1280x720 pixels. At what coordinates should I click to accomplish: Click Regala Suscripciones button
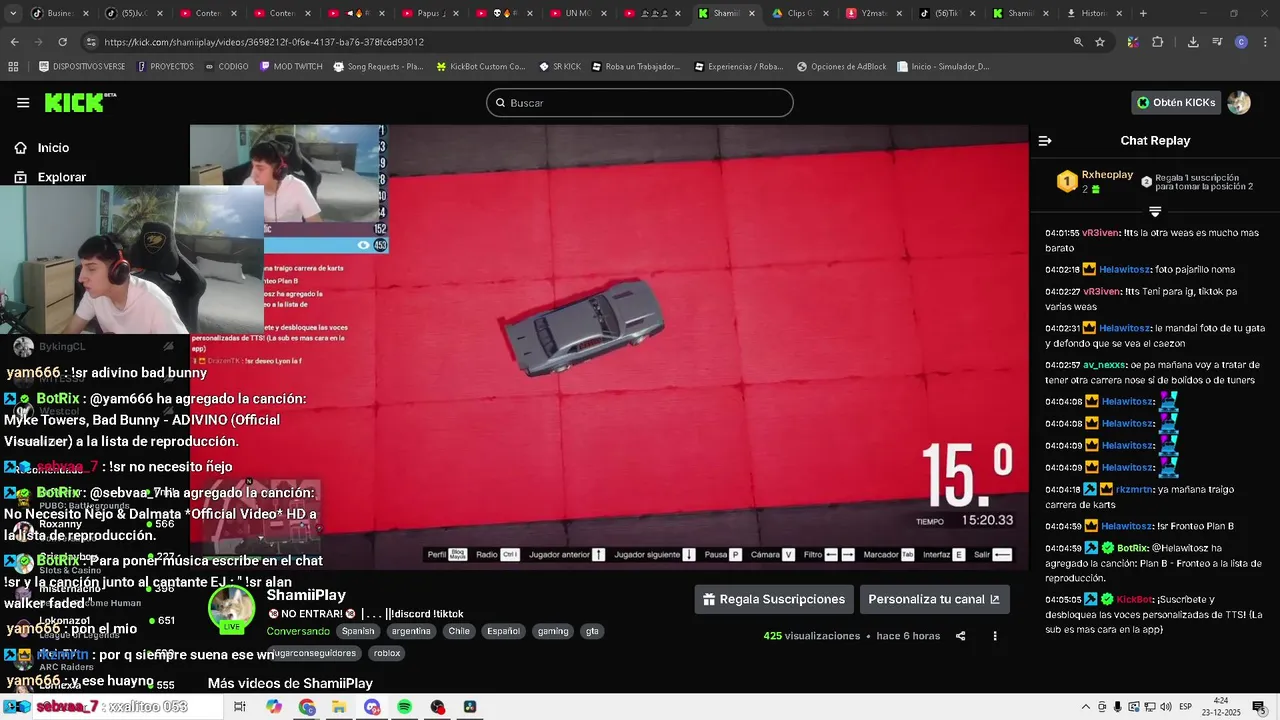tap(774, 599)
